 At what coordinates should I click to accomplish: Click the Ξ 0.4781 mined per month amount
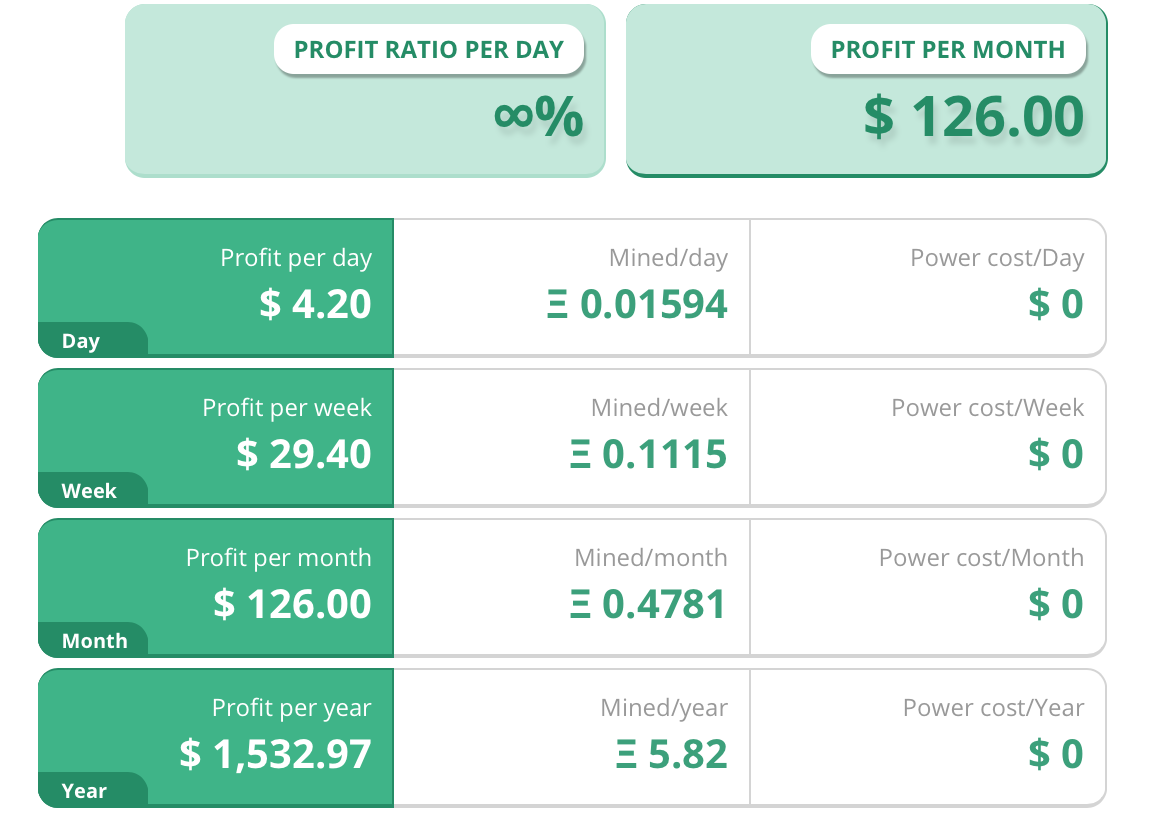click(x=648, y=604)
